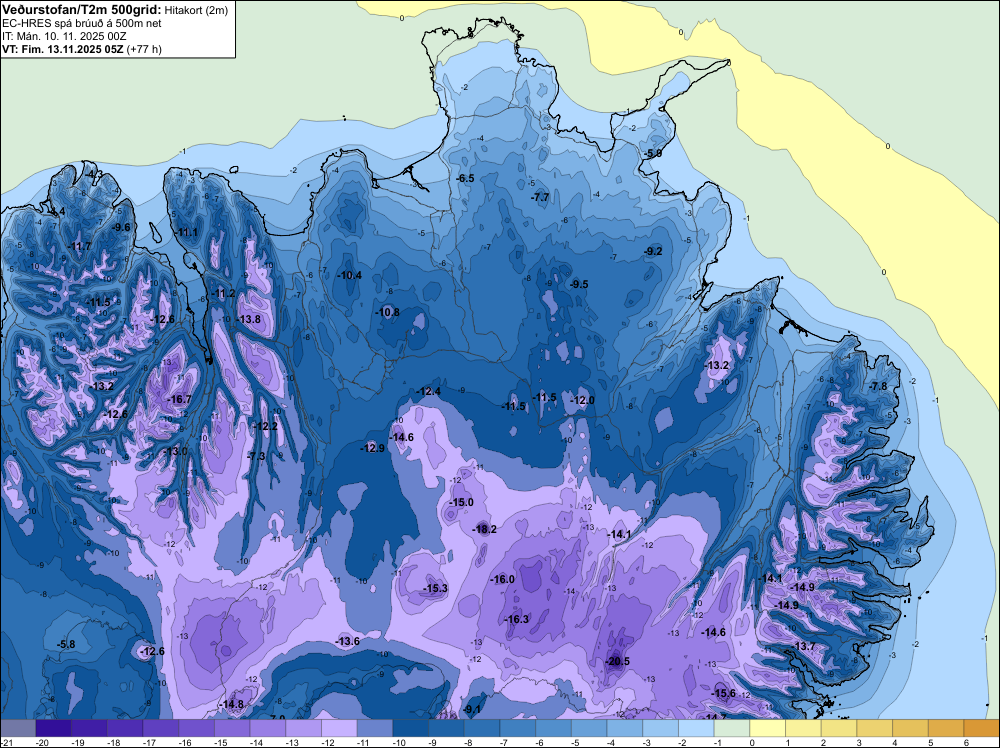Click the -7.7 temperature label
The image size is (1000, 748).
click(540, 197)
